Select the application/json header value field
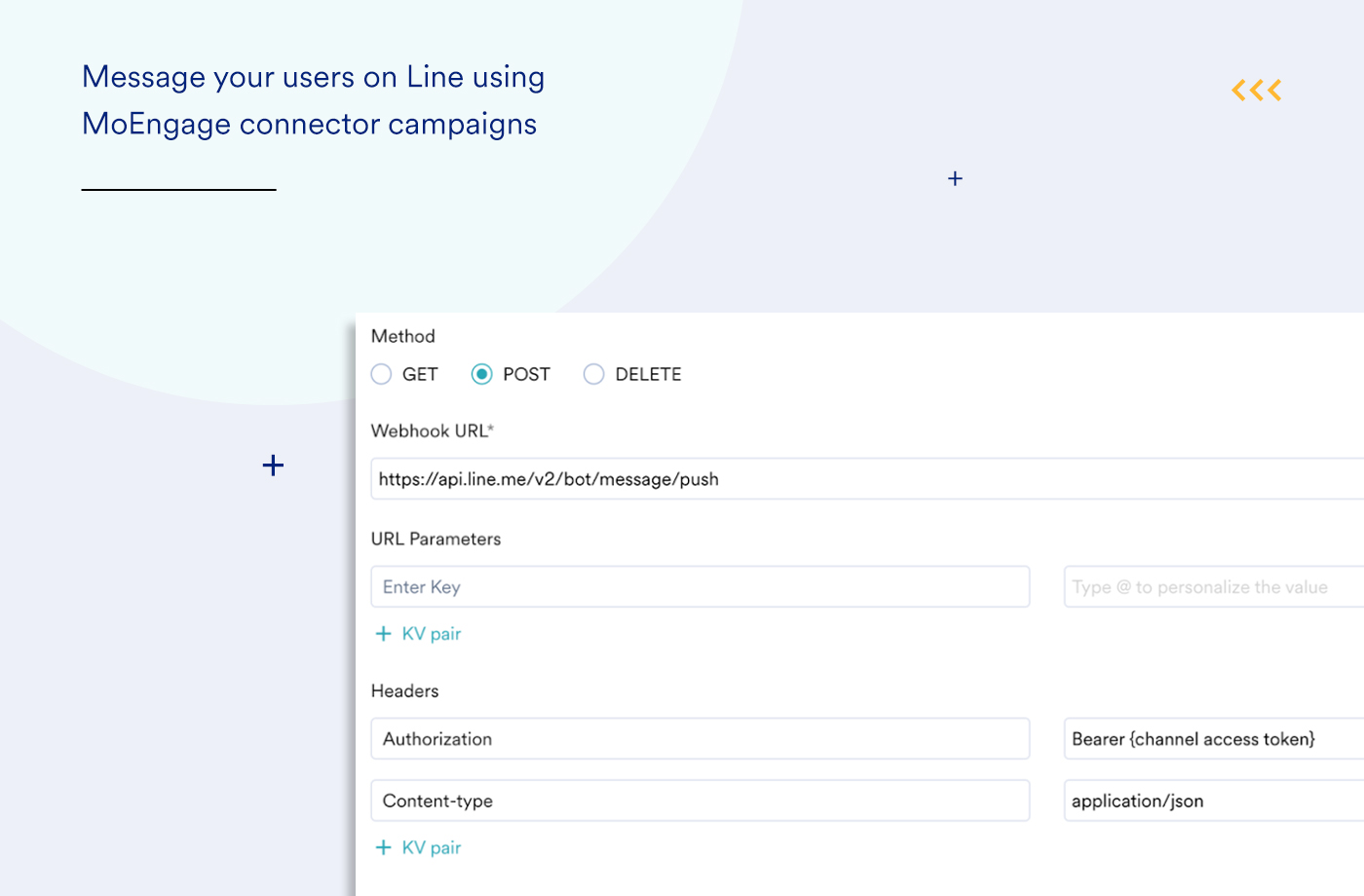This screenshot has height=896, width=1364. click(1213, 801)
